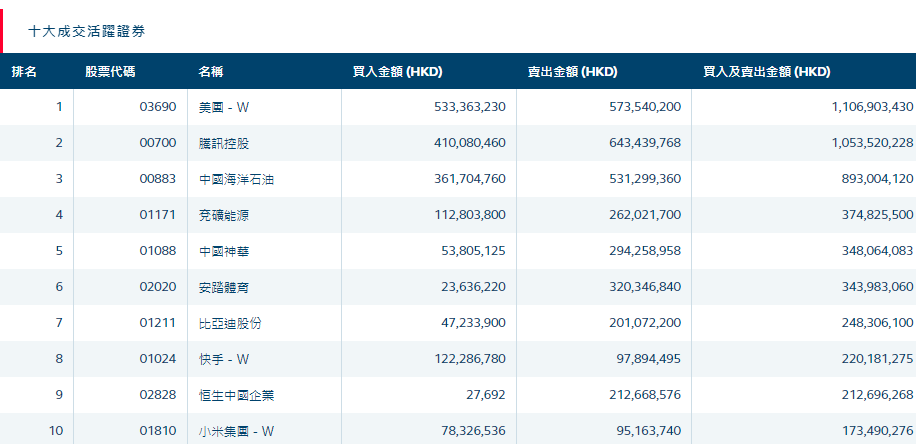Click rank number 10

tap(56, 431)
